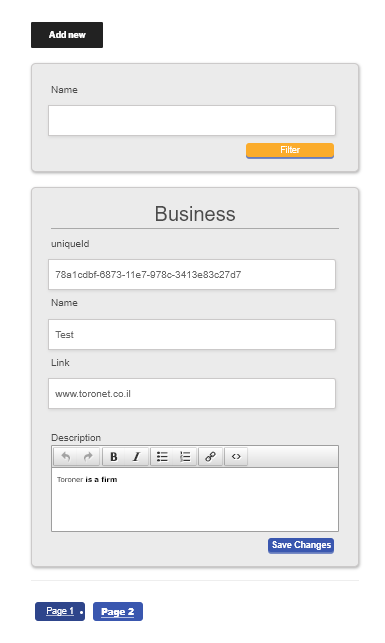The width and height of the screenshot is (385, 643).
Task: Insert a bulleted list in the description
Action: tap(162, 456)
